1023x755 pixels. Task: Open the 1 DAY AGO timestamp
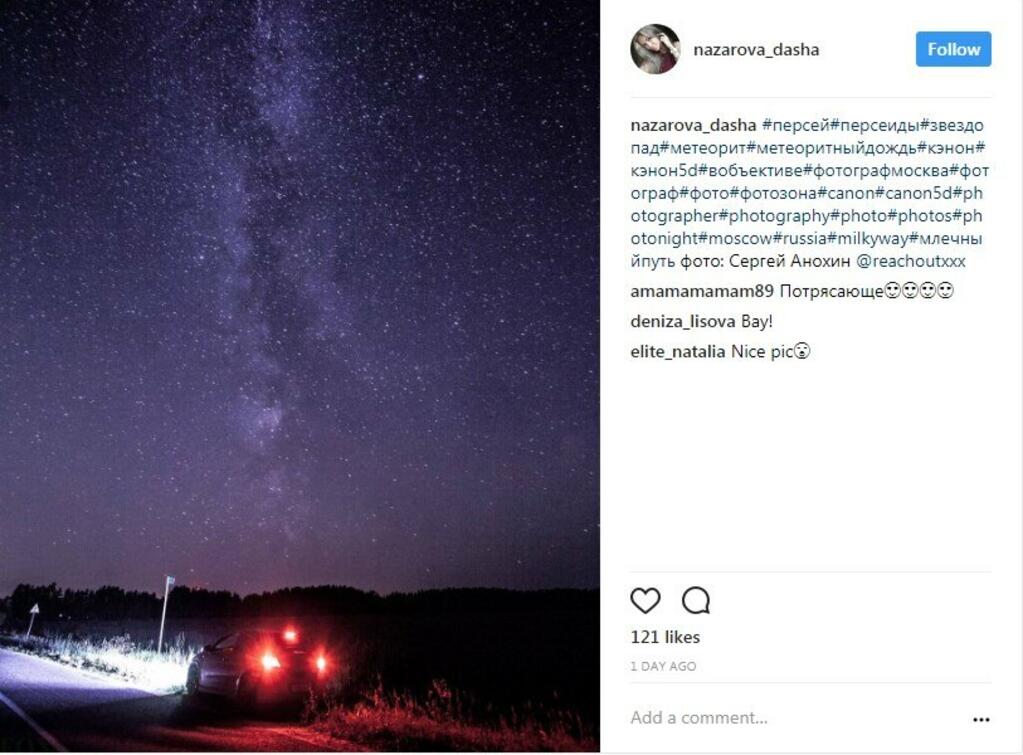point(663,666)
